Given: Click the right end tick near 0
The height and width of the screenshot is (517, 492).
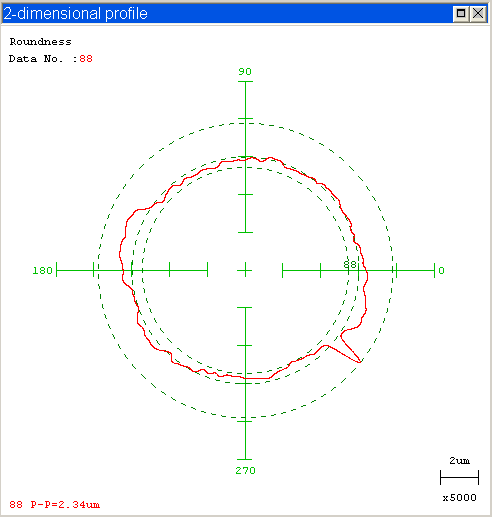Looking at the screenshot, I should pos(434,270).
